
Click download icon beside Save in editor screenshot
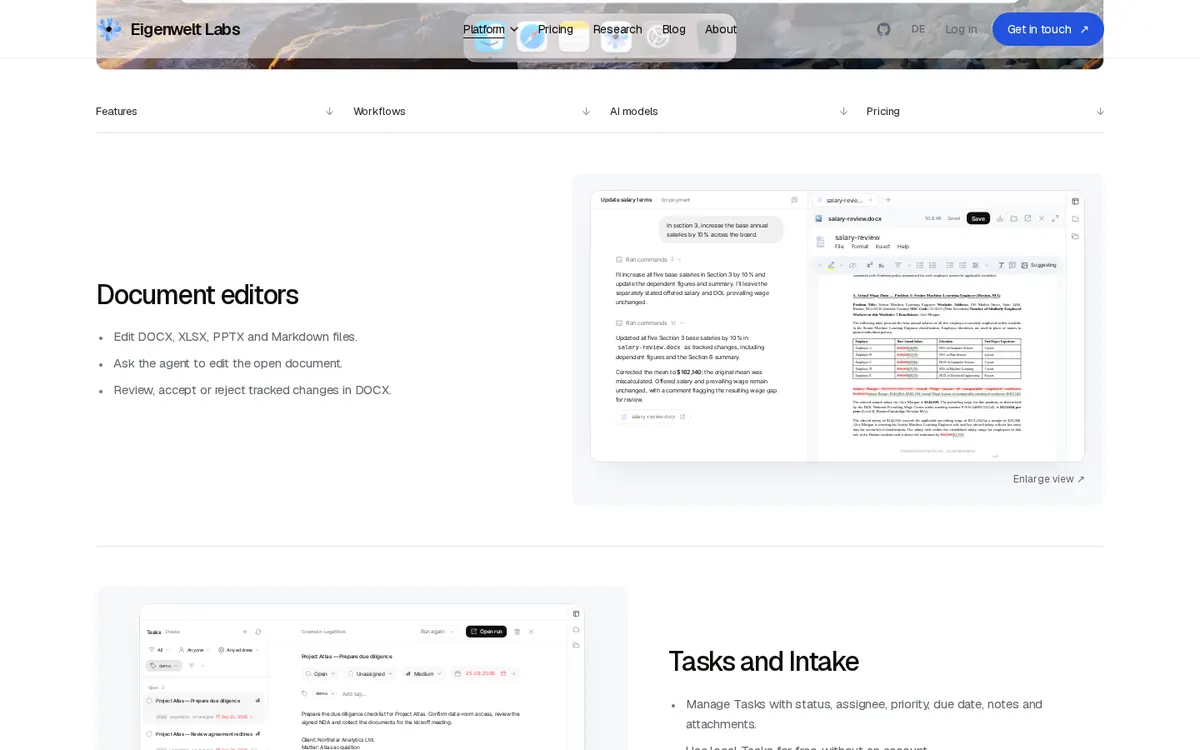coord(1000,218)
